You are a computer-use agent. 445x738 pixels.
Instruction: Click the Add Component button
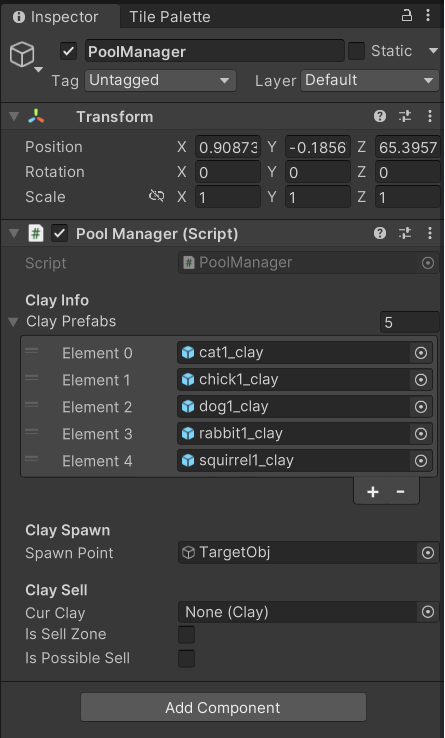click(223, 707)
